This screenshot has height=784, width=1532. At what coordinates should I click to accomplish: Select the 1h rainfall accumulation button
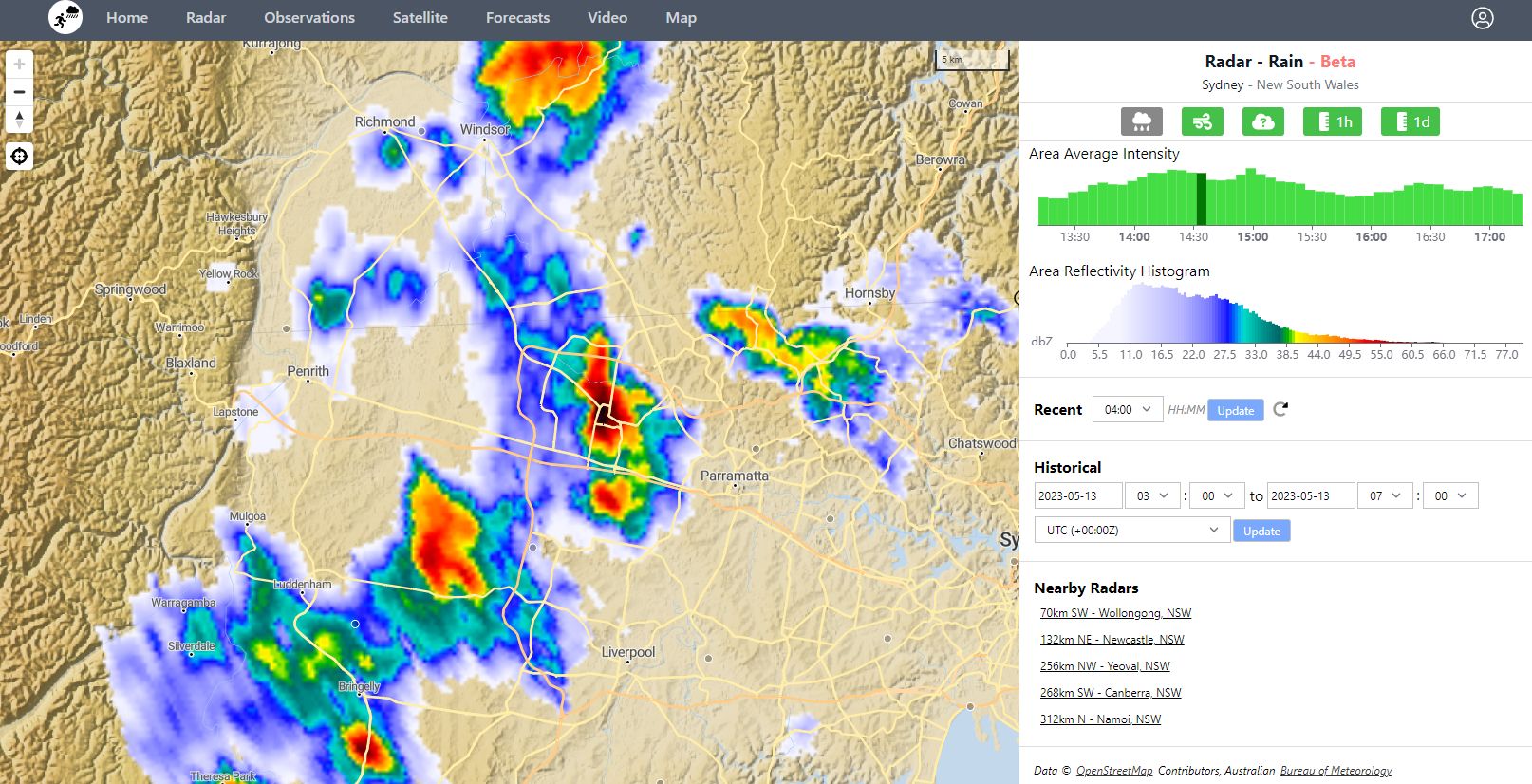1333,121
